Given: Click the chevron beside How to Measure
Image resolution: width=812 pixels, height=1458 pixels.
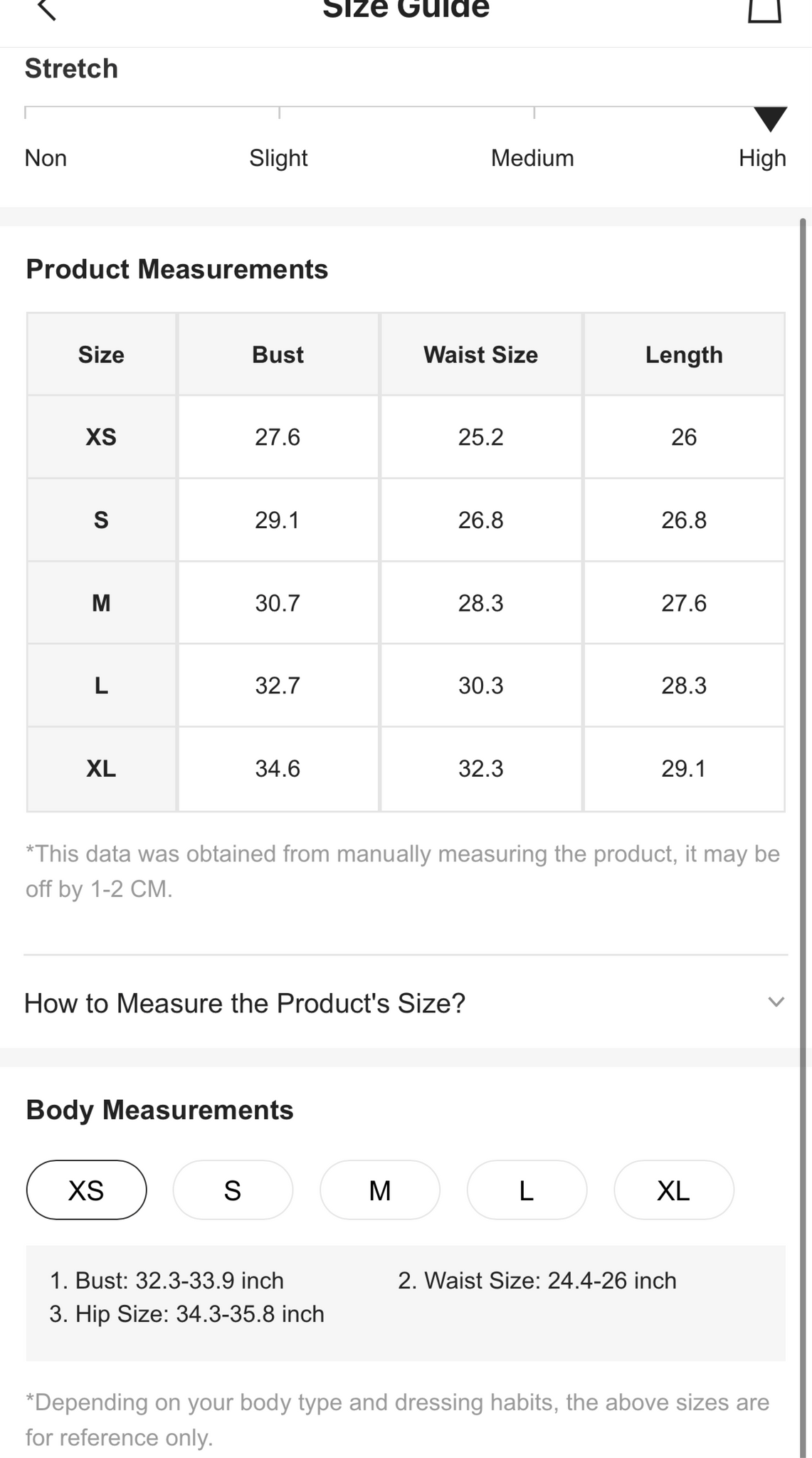Looking at the screenshot, I should [776, 1002].
